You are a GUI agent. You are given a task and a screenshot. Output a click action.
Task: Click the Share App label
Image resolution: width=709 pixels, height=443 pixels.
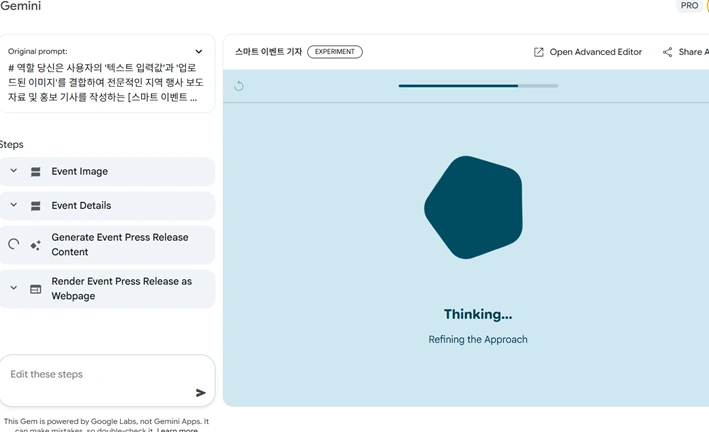tap(693, 52)
